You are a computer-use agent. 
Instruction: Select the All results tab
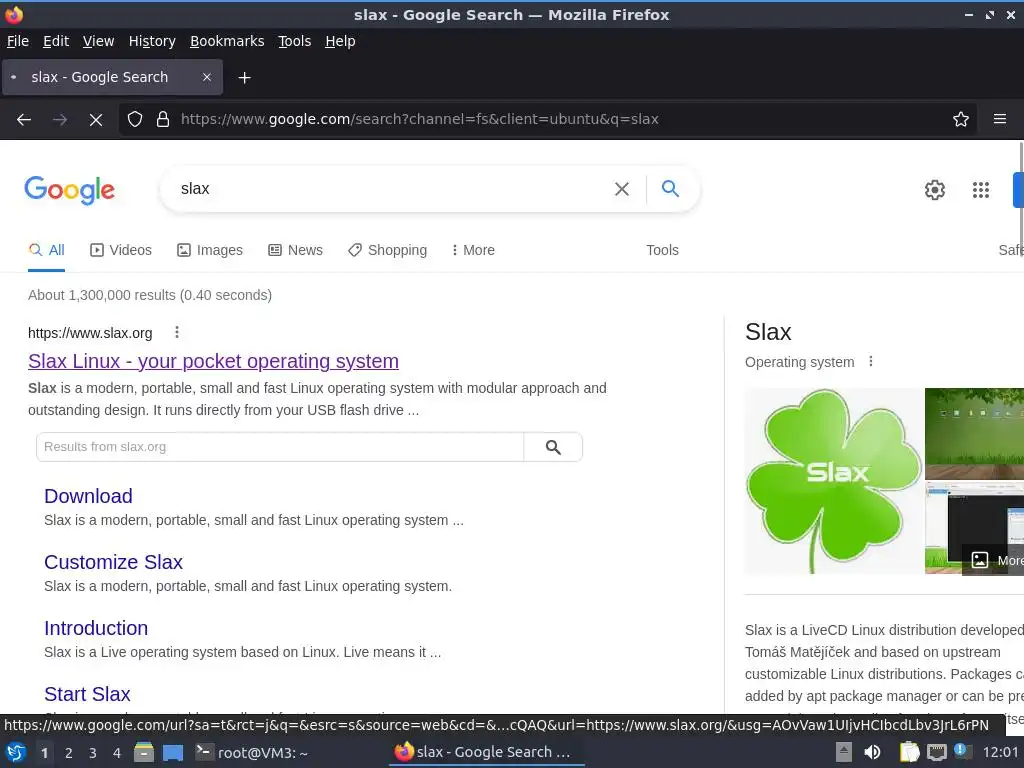[46, 250]
